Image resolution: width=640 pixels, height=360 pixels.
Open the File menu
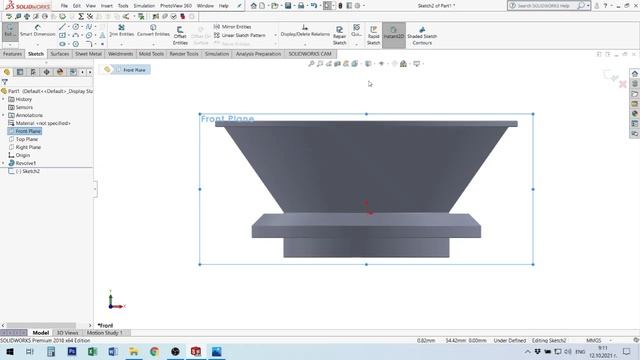(x=64, y=6)
